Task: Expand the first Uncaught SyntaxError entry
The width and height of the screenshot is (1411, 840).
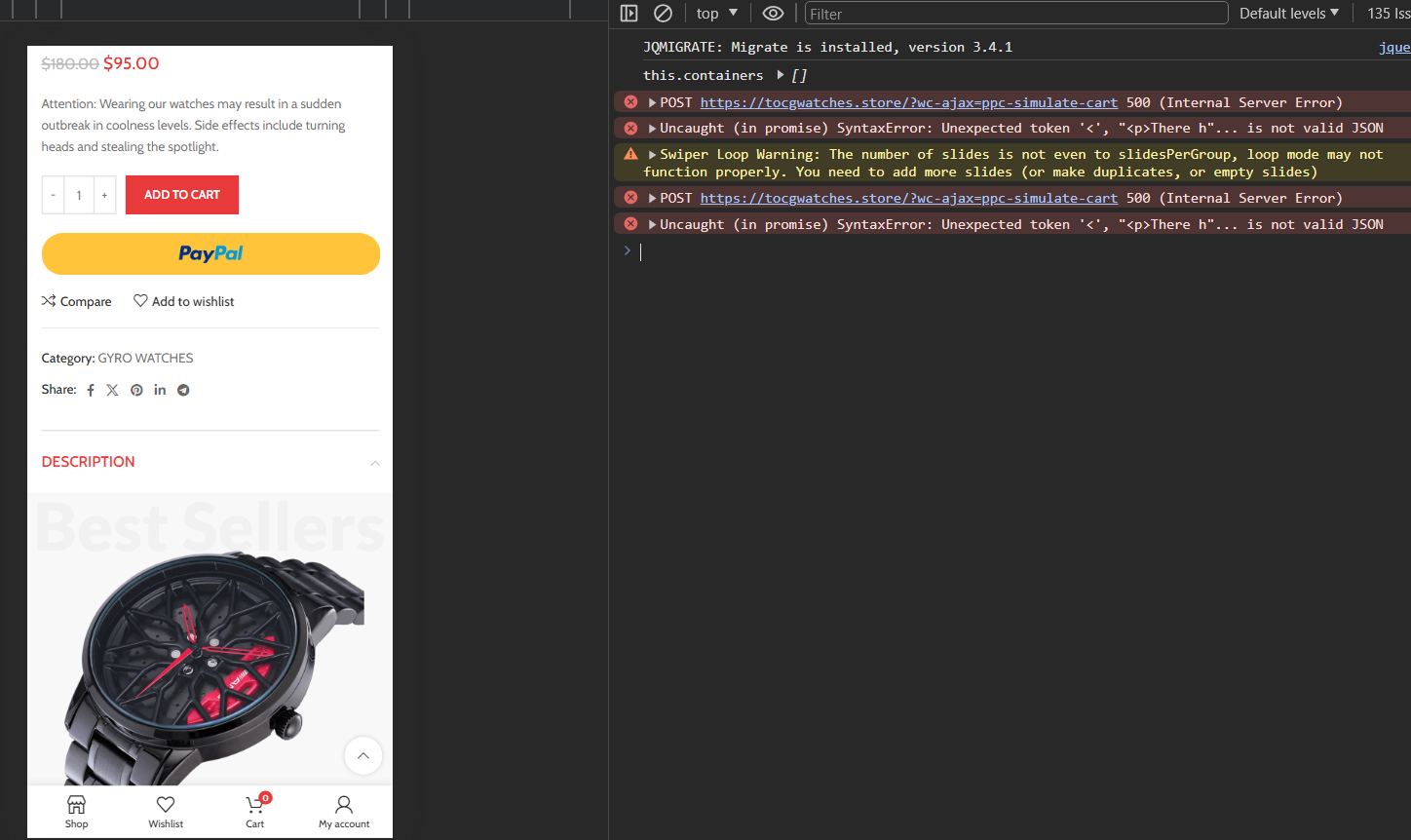Action: [x=652, y=128]
